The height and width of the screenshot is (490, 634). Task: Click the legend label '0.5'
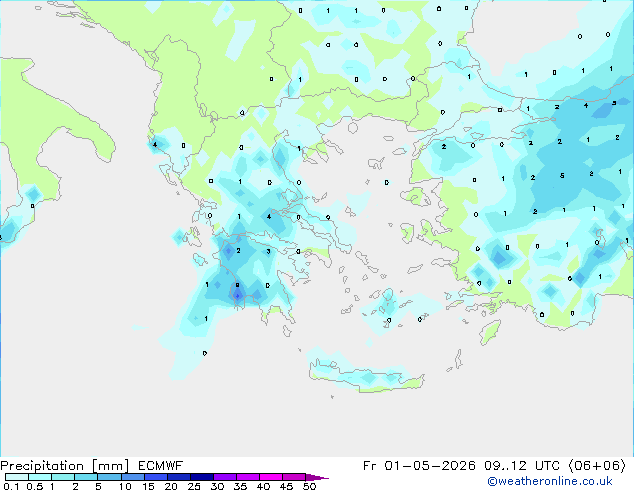(35, 486)
